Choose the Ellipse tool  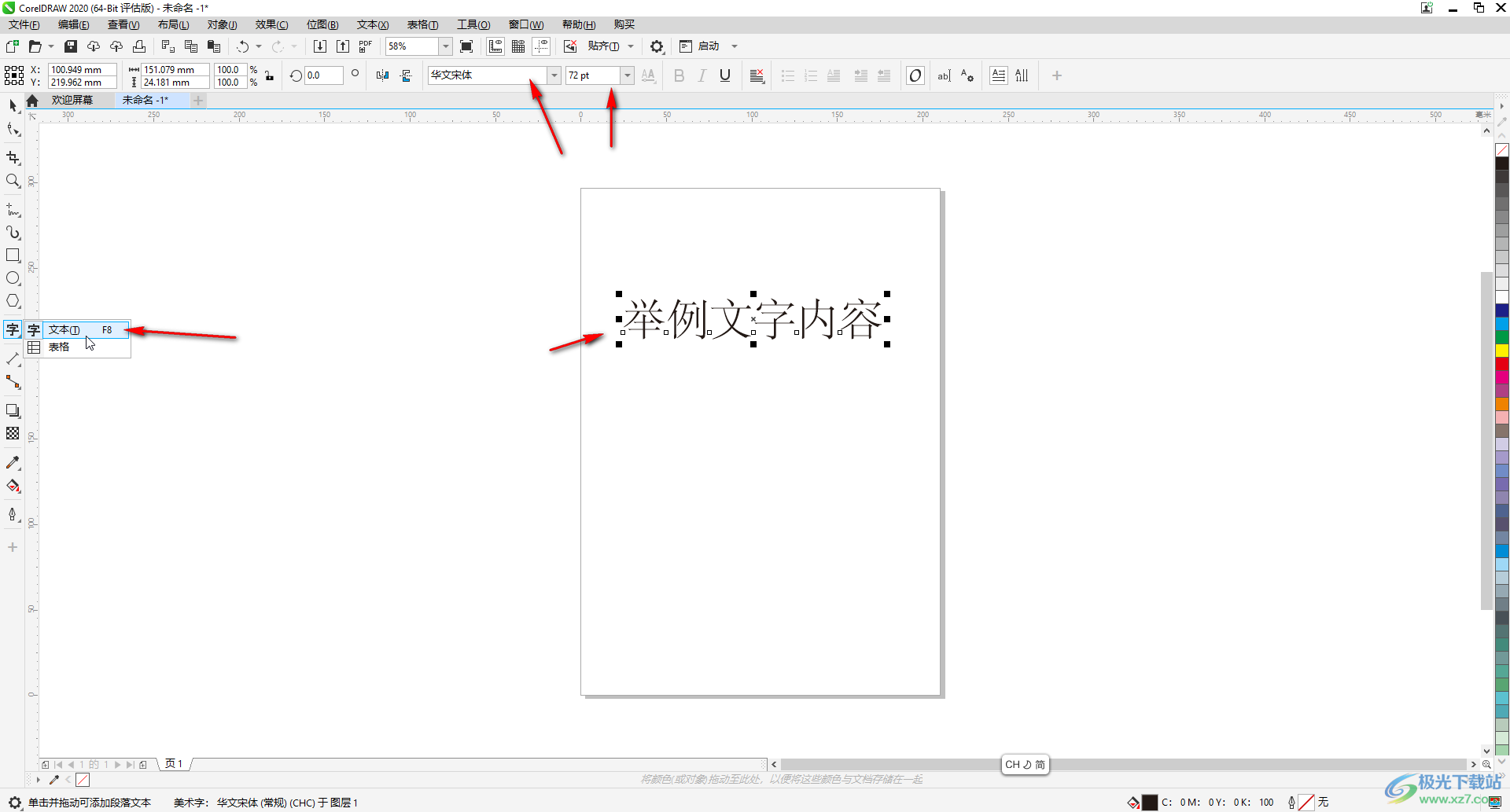(x=13, y=278)
